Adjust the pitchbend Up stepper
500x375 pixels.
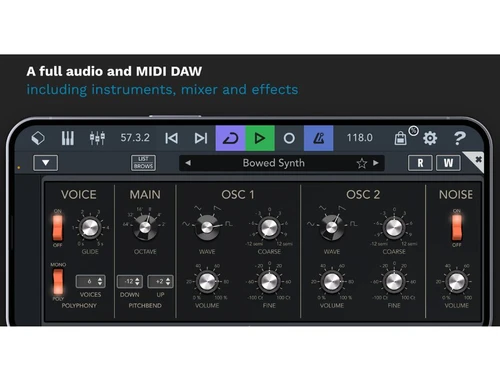coord(160,282)
